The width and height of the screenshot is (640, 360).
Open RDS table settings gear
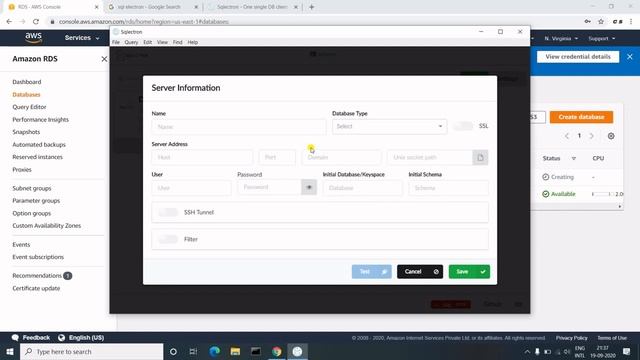tap(611, 136)
